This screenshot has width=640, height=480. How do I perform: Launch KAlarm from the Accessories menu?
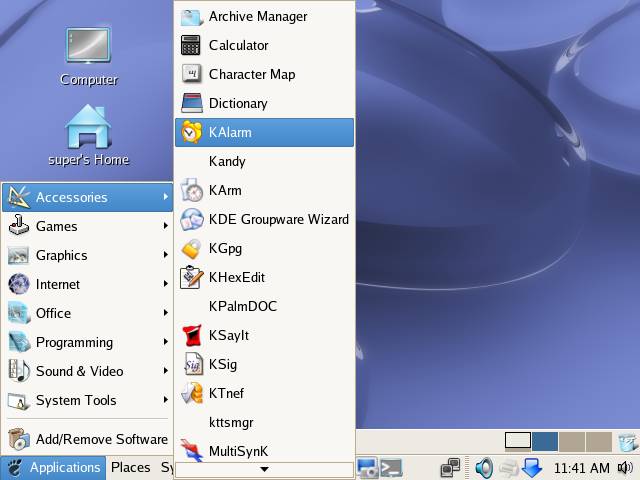pyautogui.click(x=230, y=132)
